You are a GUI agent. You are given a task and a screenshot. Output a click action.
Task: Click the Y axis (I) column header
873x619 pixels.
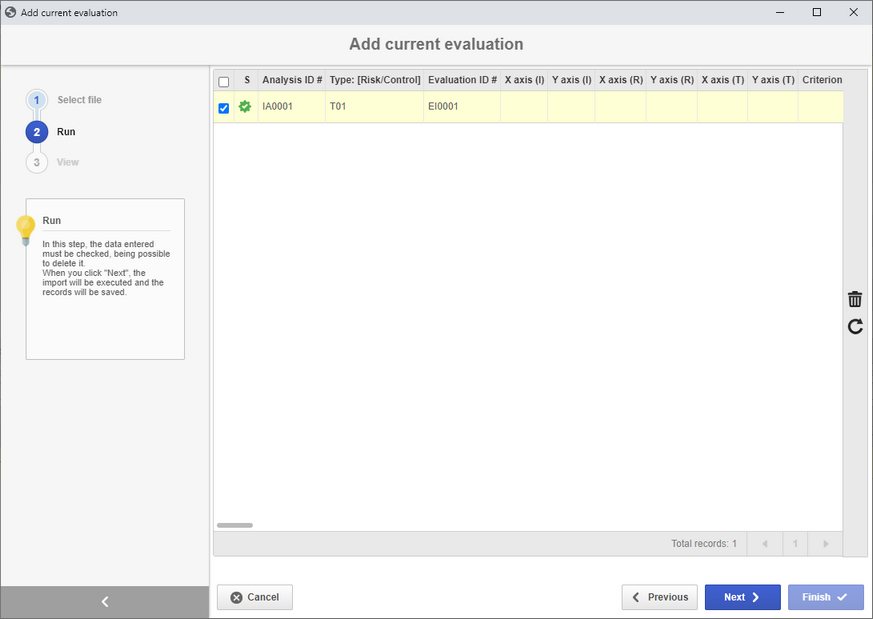point(571,80)
